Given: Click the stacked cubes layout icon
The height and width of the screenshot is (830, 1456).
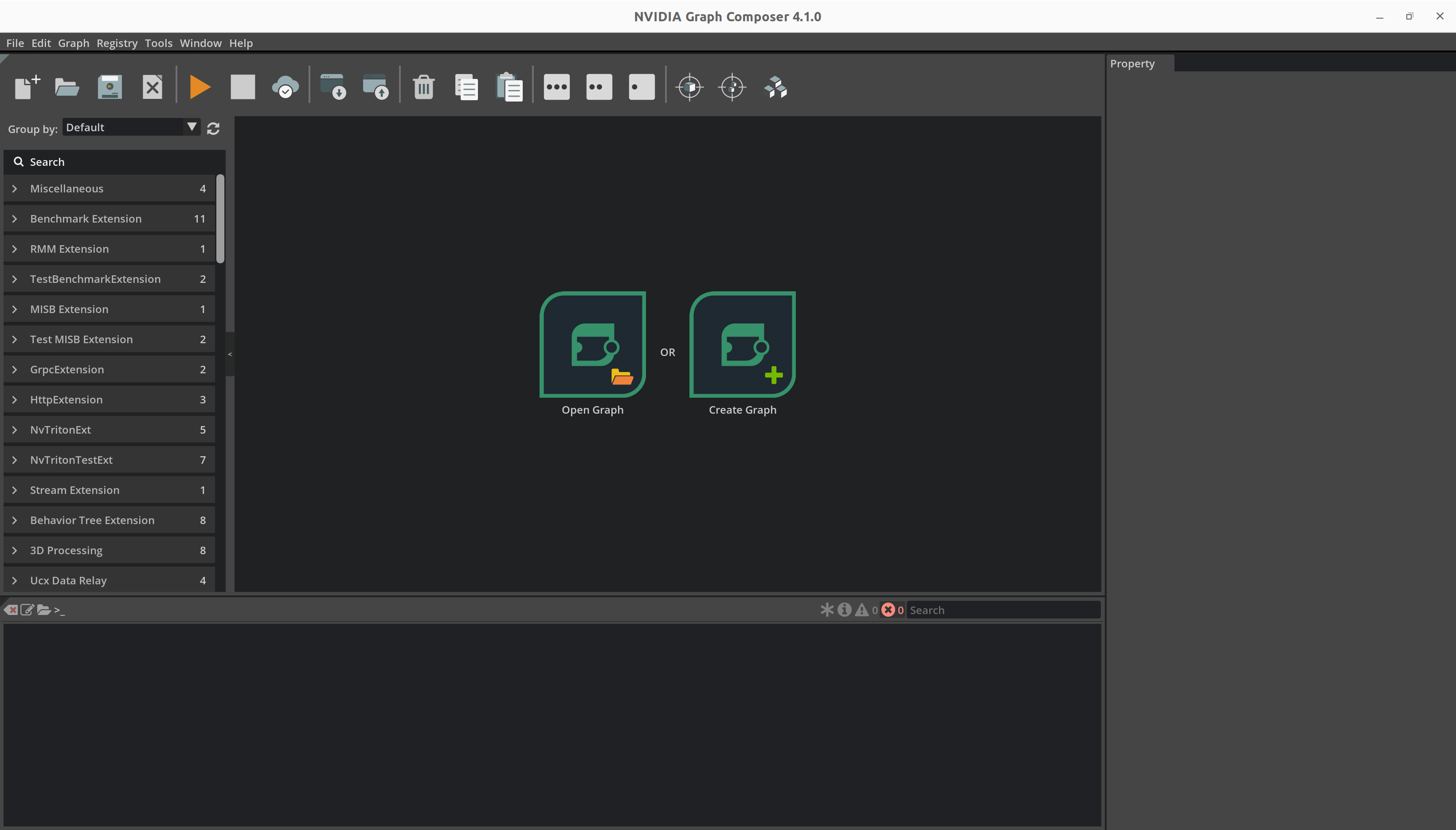Looking at the screenshot, I should point(775,87).
